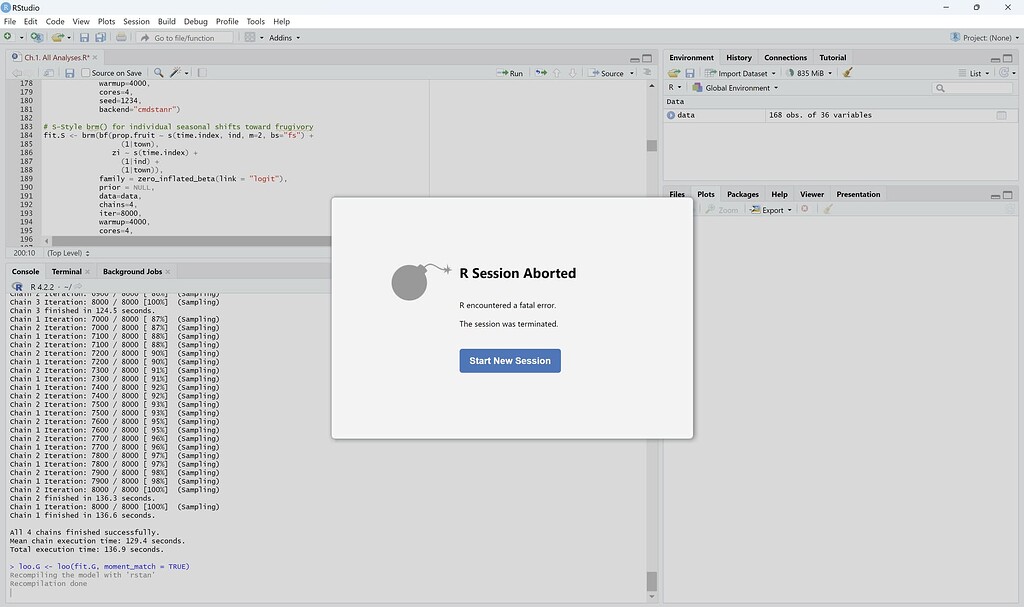Image resolution: width=1024 pixels, height=607 pixels.
Task: Open the New File icon in the toolbar
Action: (x=9, y=37)
